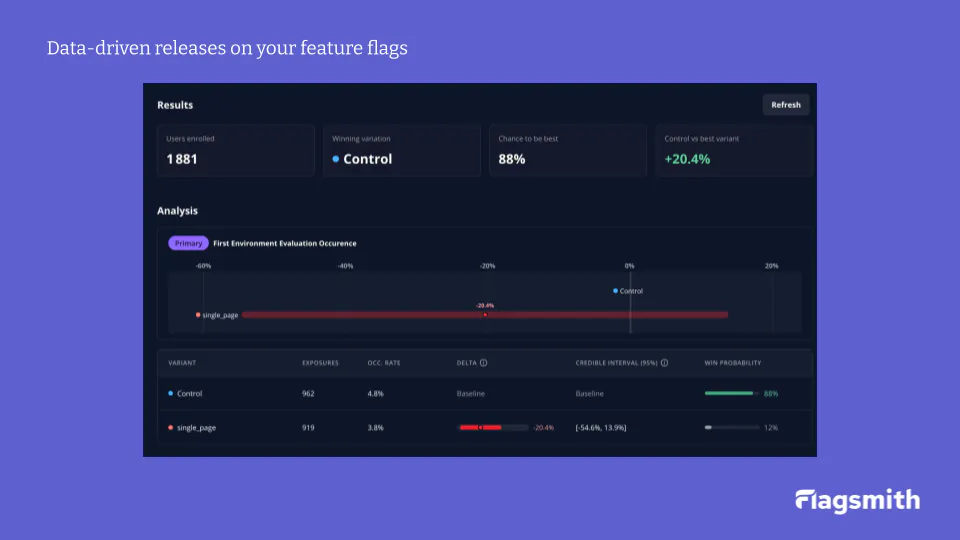Click the single_page red delta bar

[x=481, y=427]
